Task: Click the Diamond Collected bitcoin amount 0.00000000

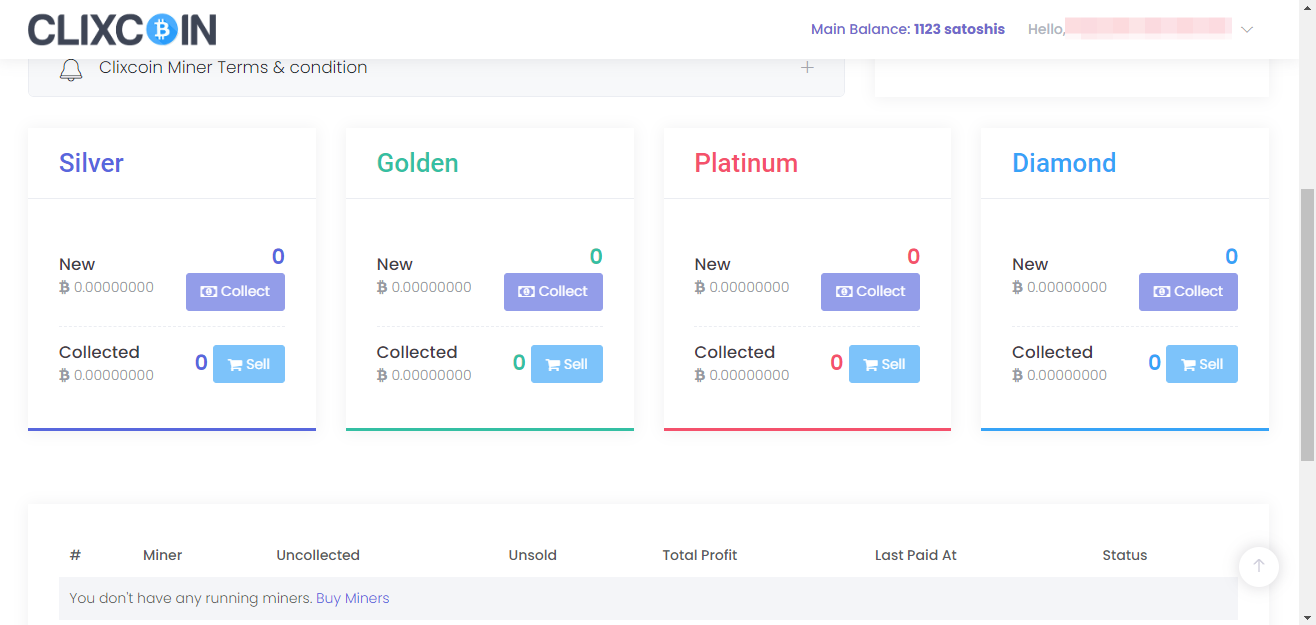Action: coord(1059,375)
